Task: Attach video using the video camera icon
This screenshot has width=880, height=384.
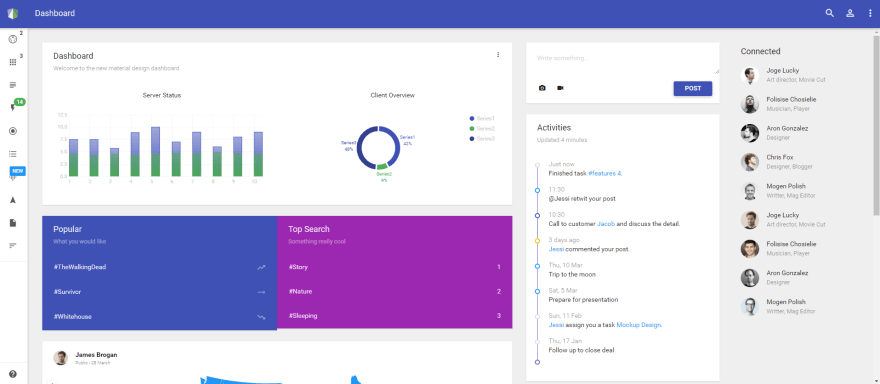Action: [x=560, y=88]
